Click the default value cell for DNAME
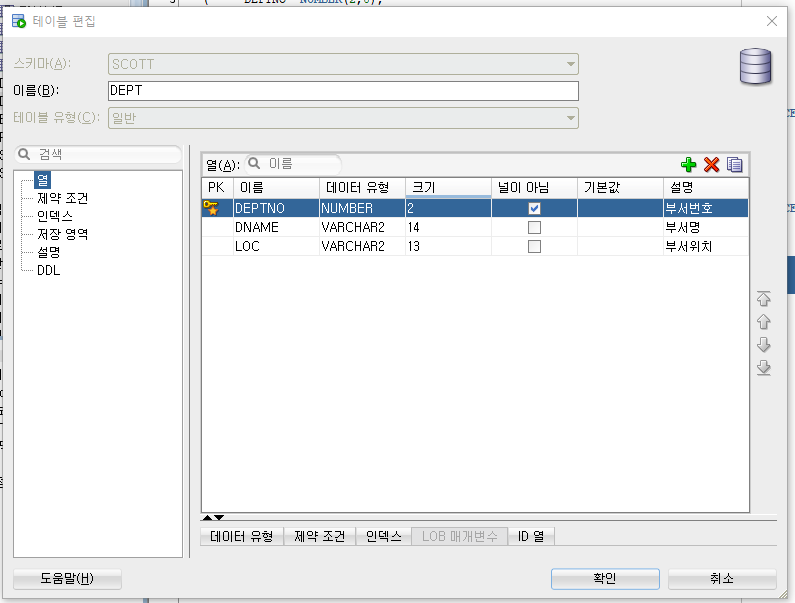 [620, 227]
